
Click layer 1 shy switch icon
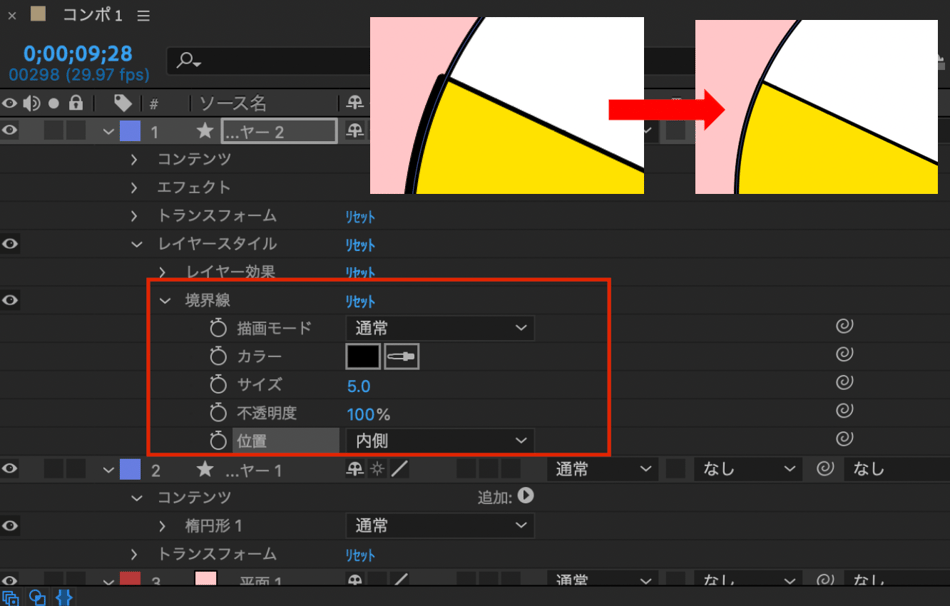354,131
